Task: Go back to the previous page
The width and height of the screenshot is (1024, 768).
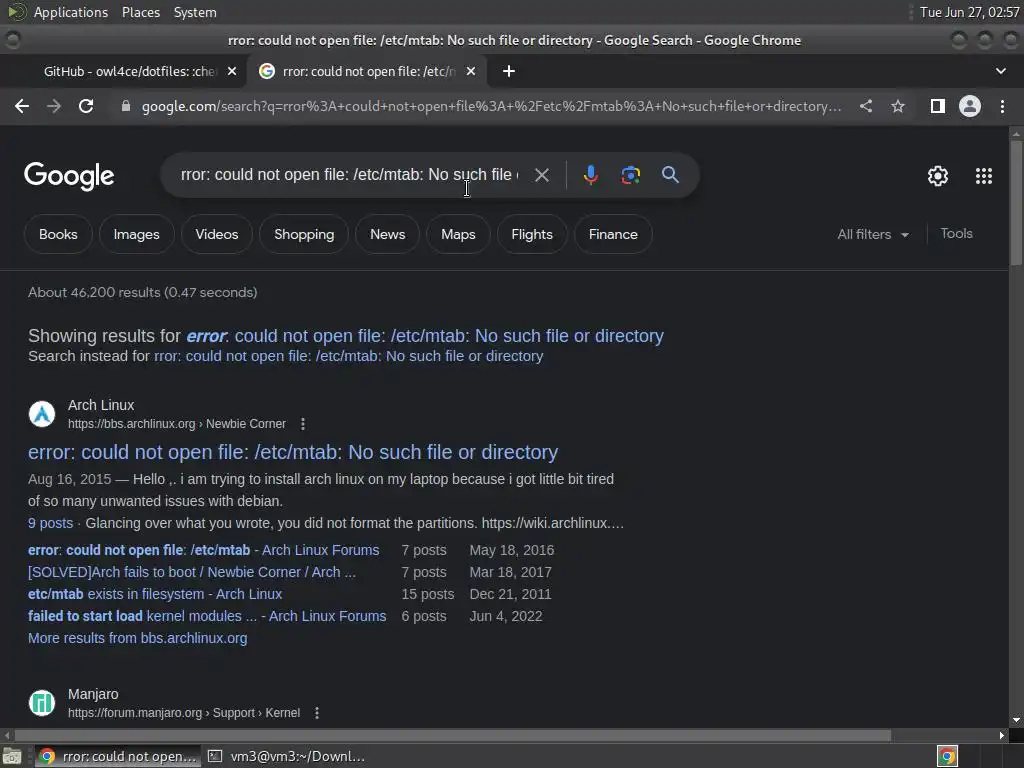Action: [x=22, y=106]
